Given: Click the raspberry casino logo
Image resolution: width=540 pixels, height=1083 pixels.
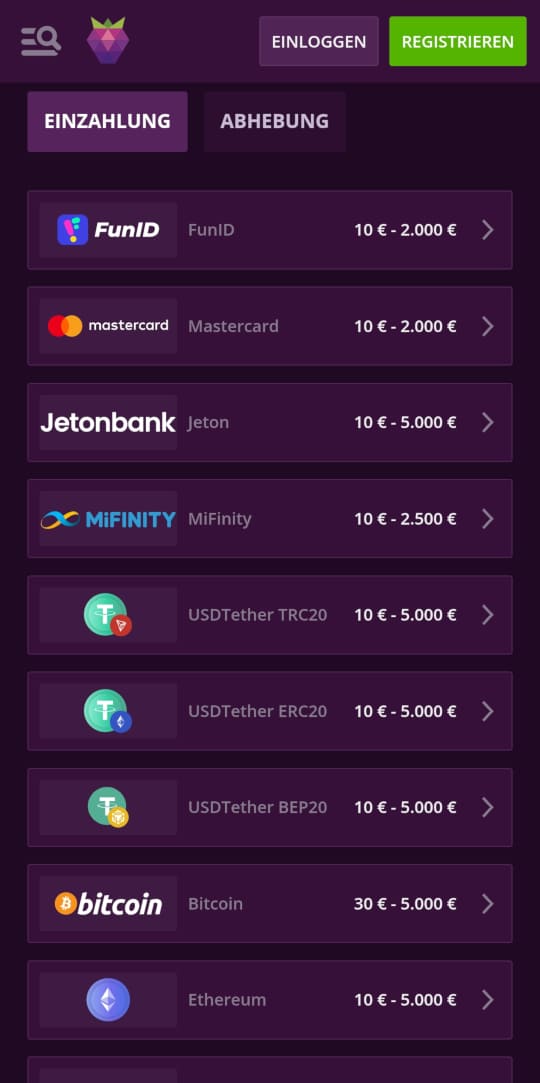Looking at the screenshot, I should point(108,41).
